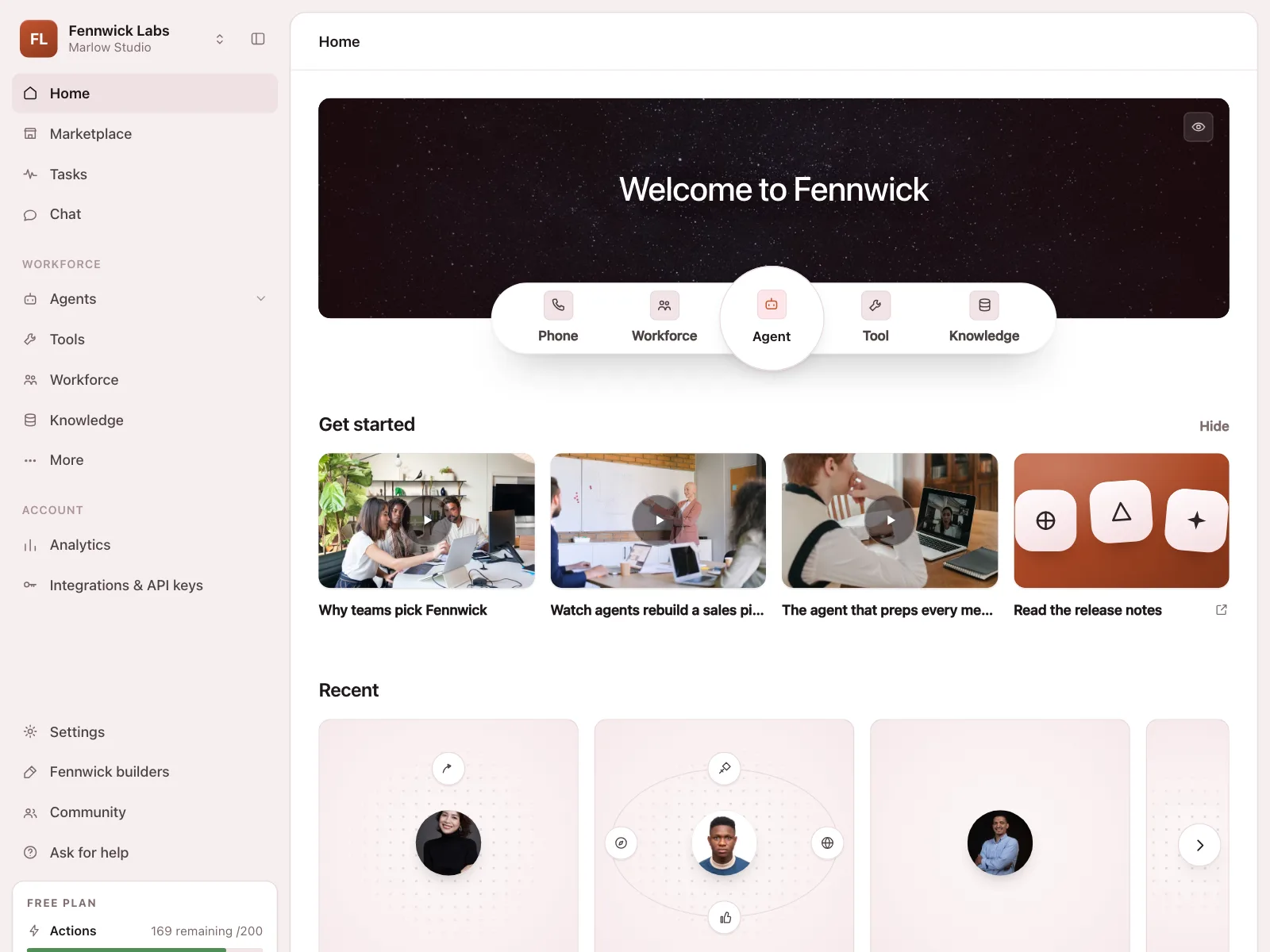
Task: Click the Actions lightning bolt icon
Action: pos(34,931)
